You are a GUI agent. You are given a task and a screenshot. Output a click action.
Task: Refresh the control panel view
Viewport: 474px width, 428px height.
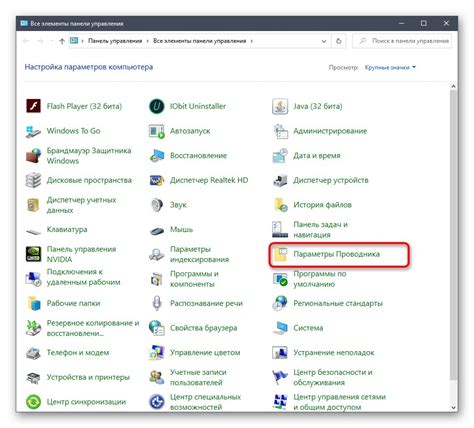point(339,41)
